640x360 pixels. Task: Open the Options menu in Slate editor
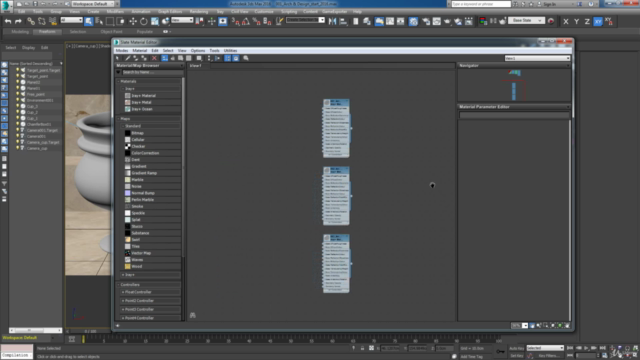click(x=198, y=51)
